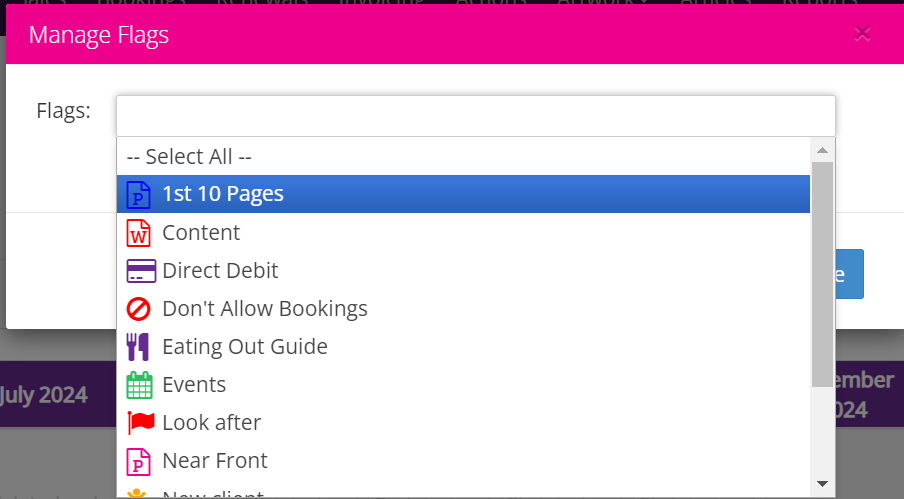Select the 1st 10 Pages flag option
Viewport: 904px width, 499px height.
click(463, 194)
